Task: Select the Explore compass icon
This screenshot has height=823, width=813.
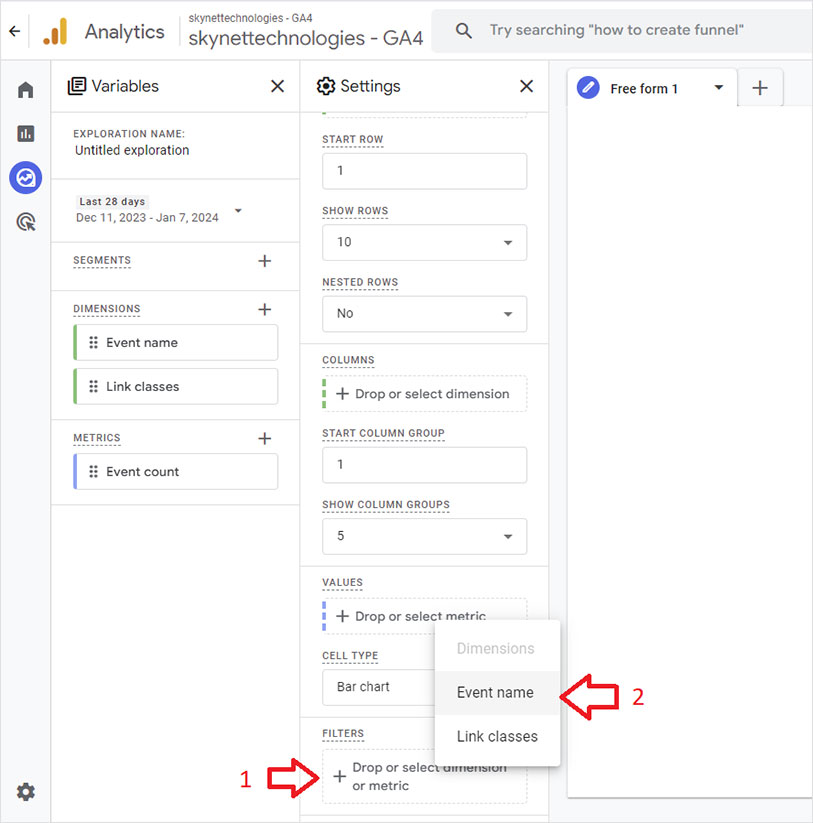Action: coord(25,177)
